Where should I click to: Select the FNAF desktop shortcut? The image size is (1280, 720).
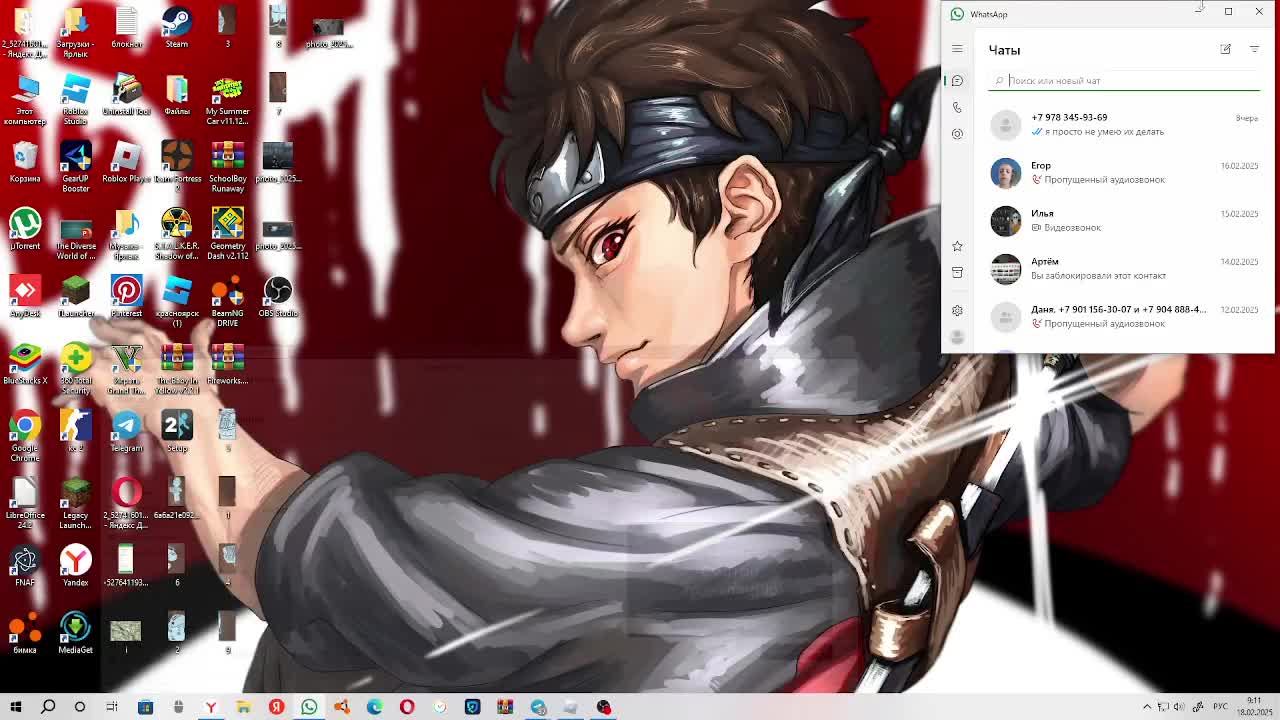coord(25,566)
